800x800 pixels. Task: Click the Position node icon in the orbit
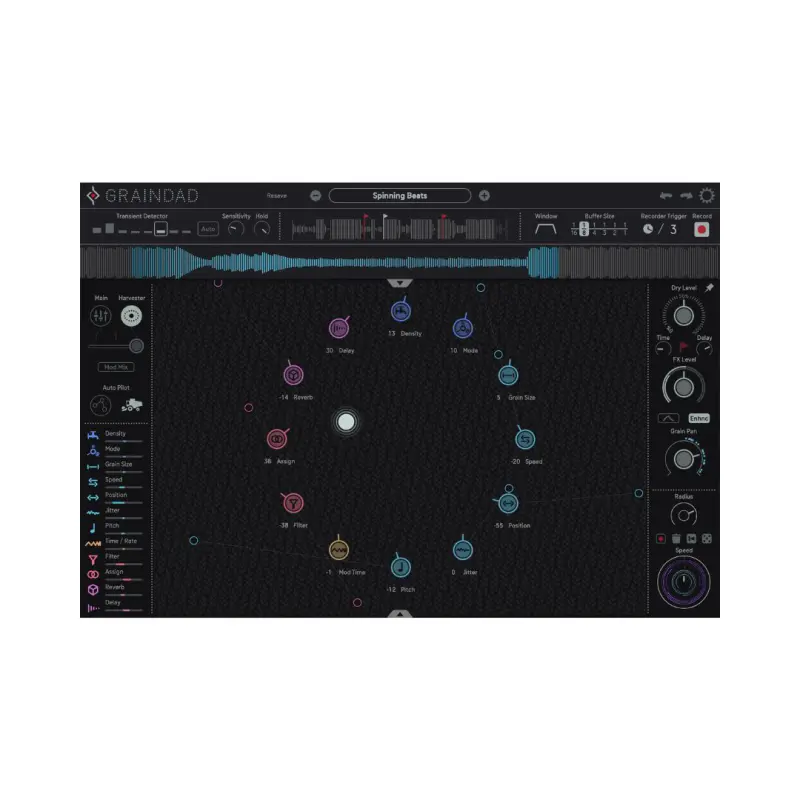coord(508,503)
